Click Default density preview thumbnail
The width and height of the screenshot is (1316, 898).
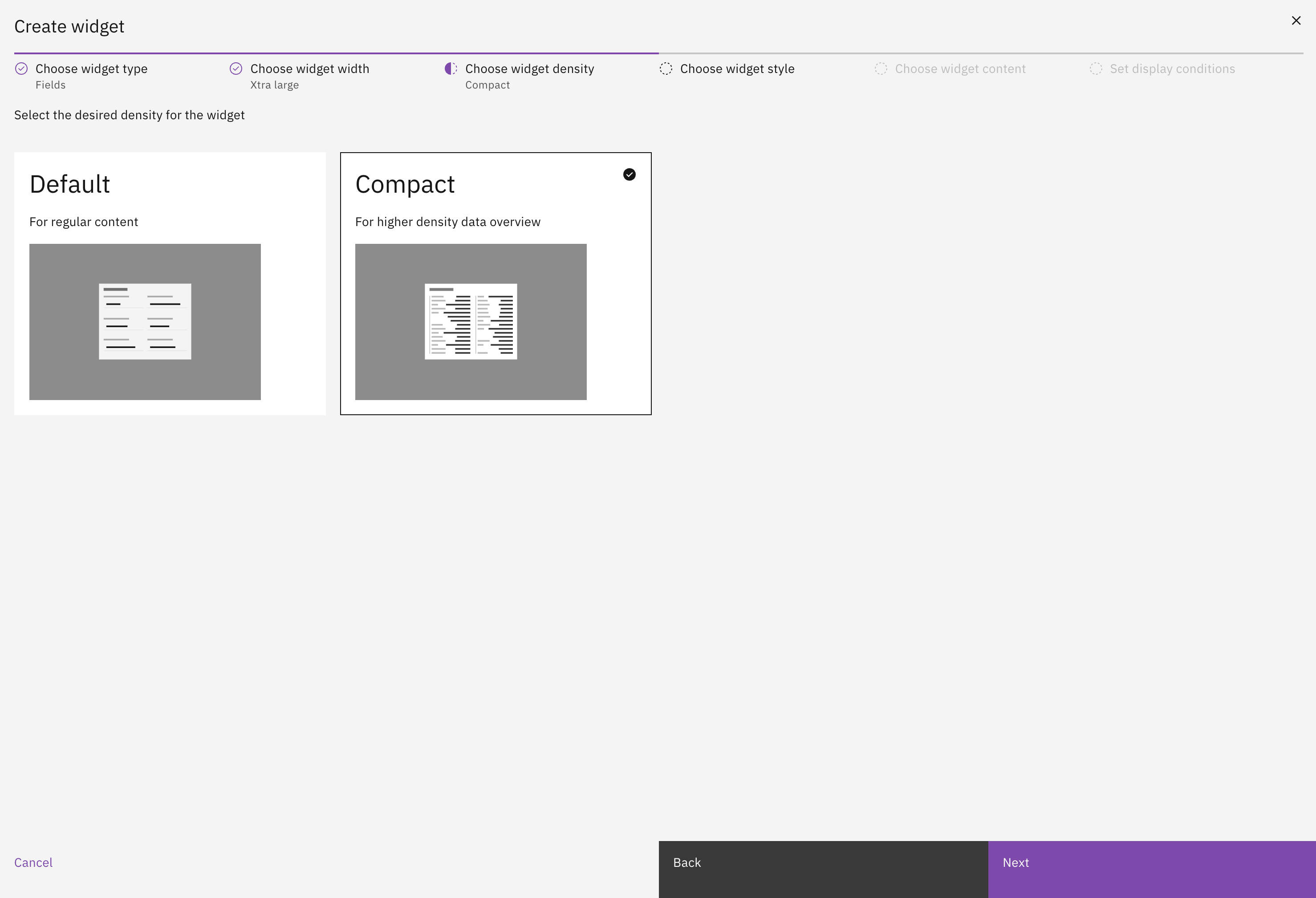(145, 321)
